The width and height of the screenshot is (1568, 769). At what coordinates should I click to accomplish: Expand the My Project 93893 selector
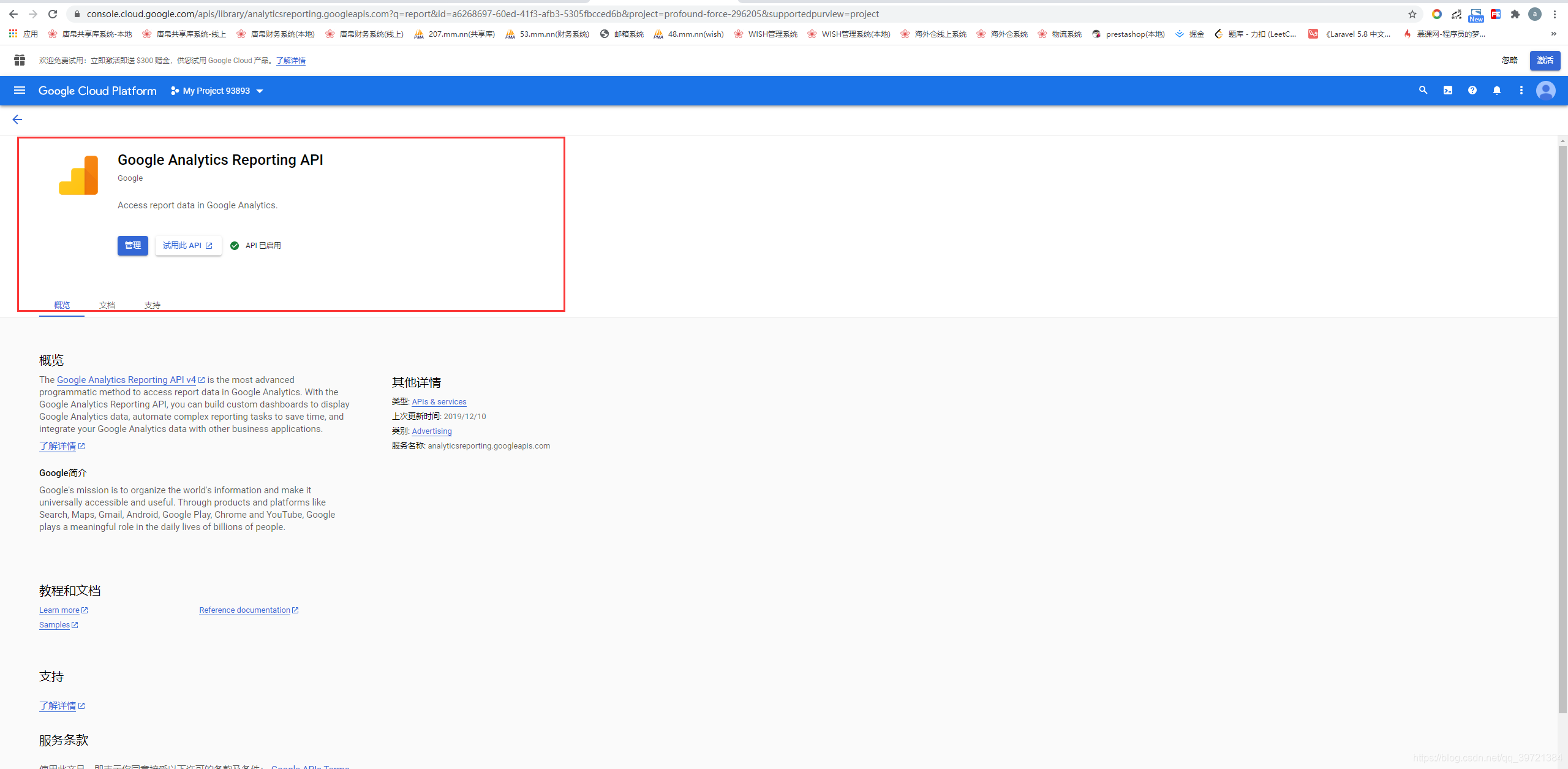click(217, 91)
